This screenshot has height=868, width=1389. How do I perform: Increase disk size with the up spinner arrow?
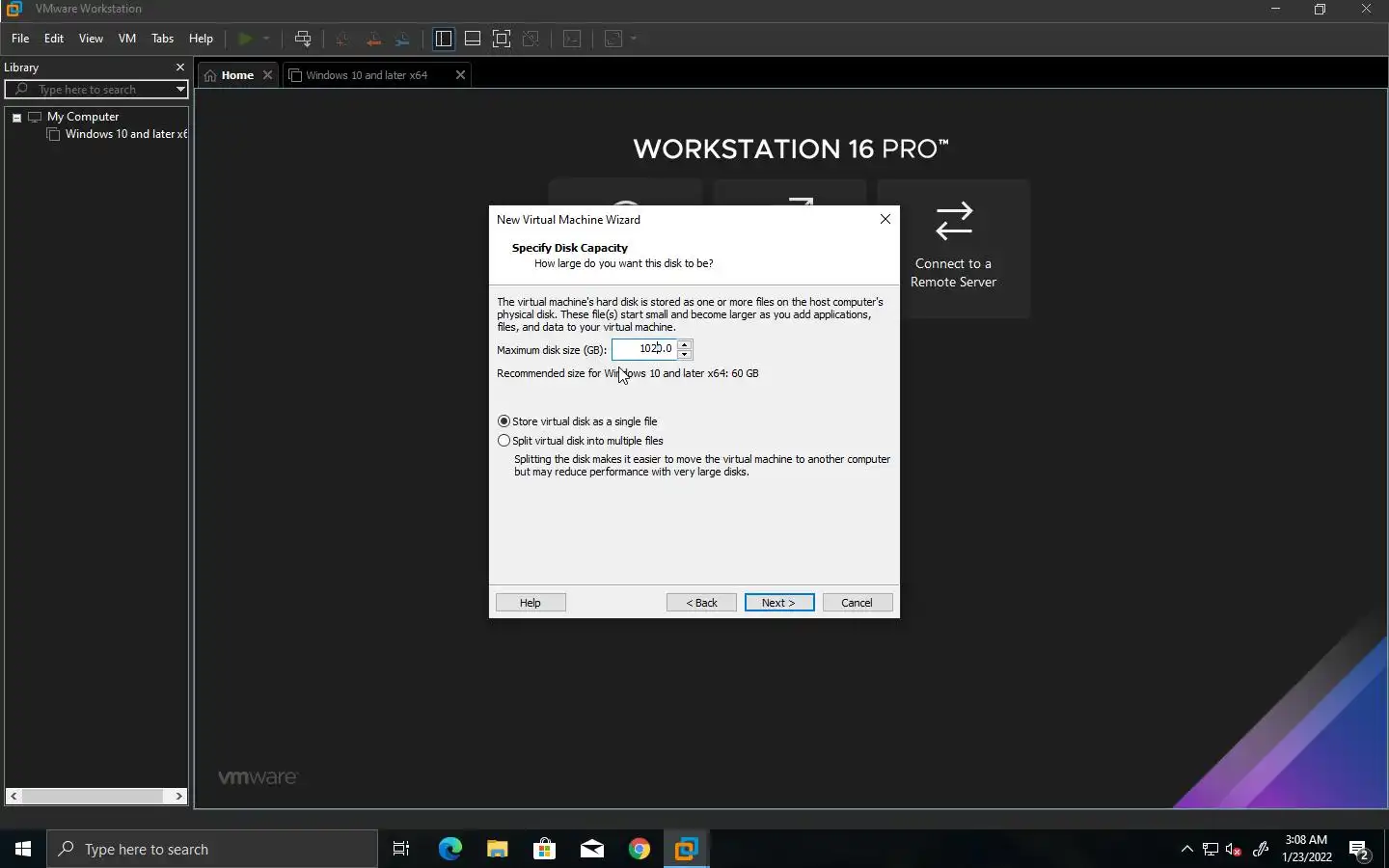coord(685,344)
